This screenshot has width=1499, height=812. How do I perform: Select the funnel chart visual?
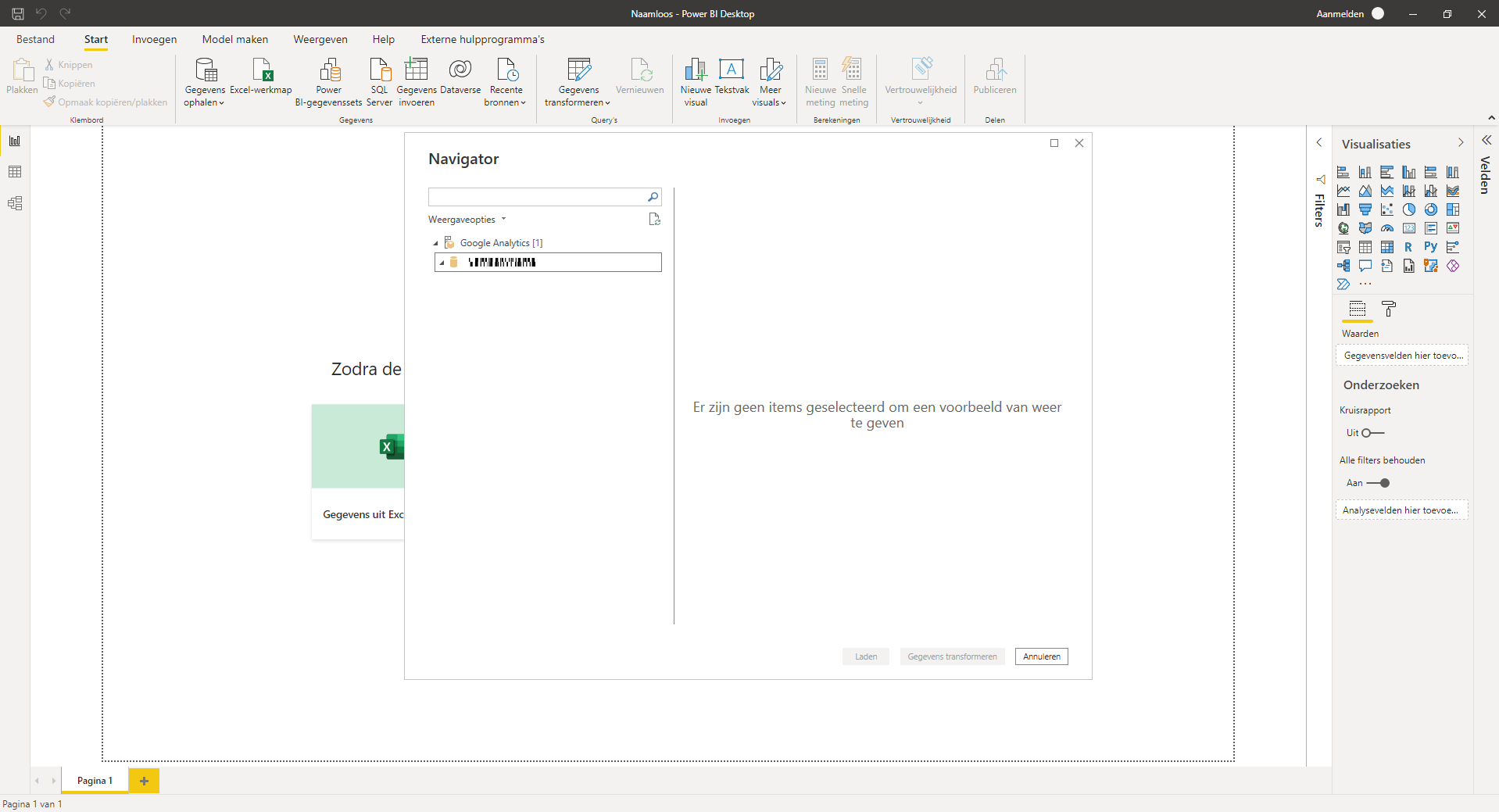click(x=1365, y=209)
